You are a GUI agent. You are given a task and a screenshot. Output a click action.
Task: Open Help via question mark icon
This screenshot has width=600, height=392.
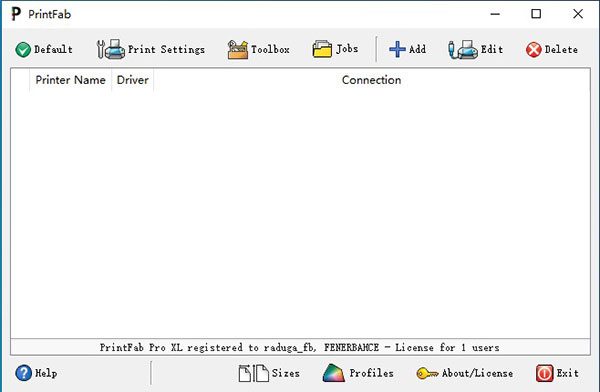tap(24, 373)
